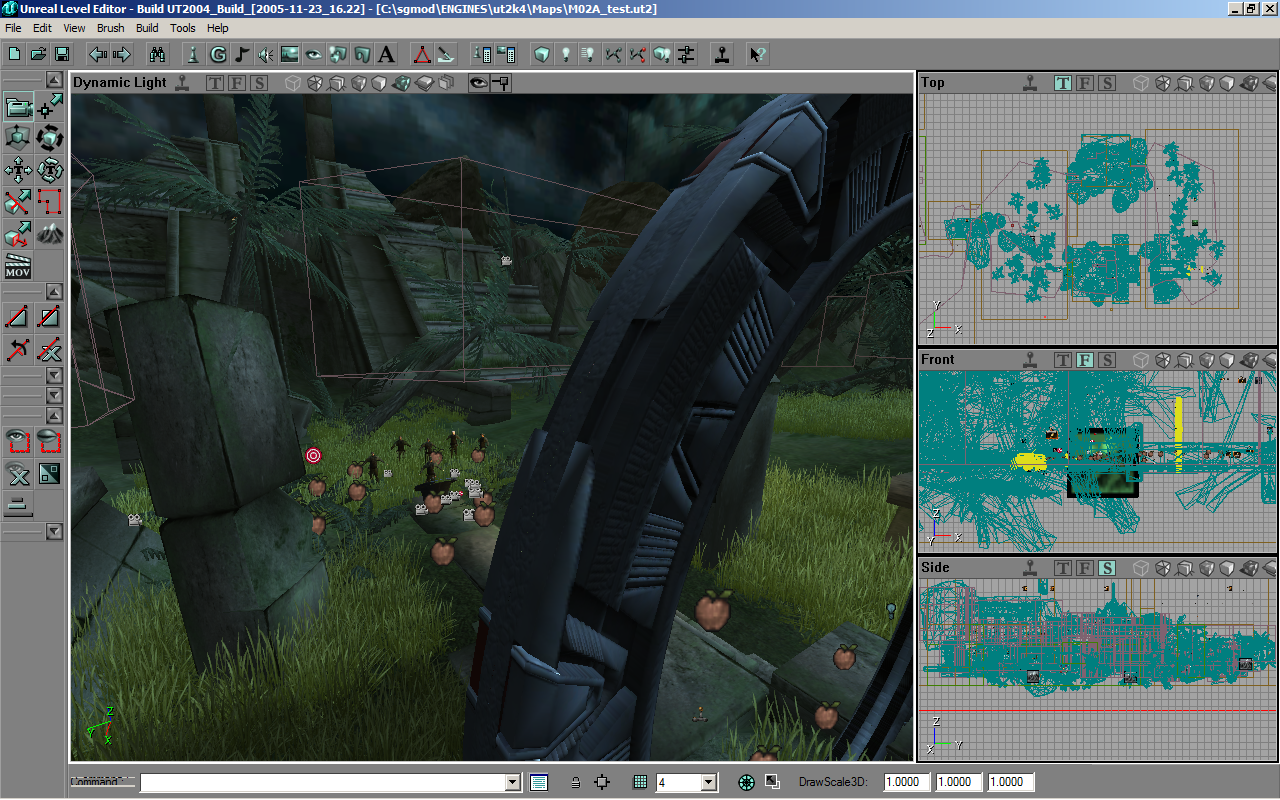
Task: Open the Build menu
Action: tap(147, 28)
